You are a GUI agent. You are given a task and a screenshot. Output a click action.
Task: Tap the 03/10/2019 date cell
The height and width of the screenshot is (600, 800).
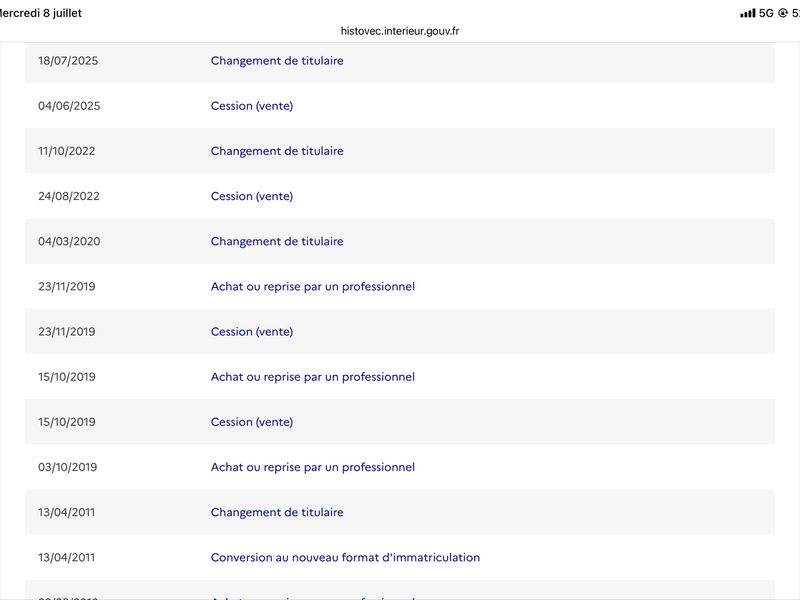coord(67,467)
